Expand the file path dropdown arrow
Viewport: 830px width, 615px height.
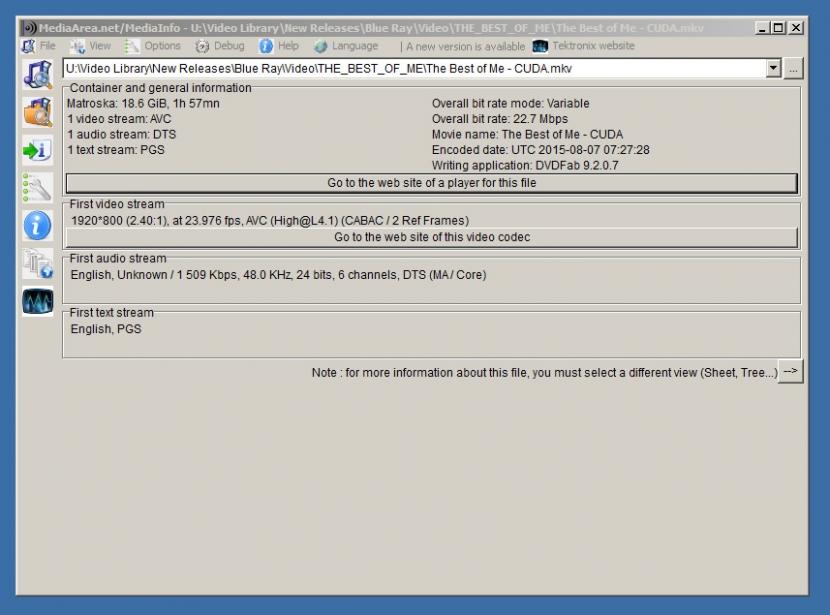tap(773, 68)
